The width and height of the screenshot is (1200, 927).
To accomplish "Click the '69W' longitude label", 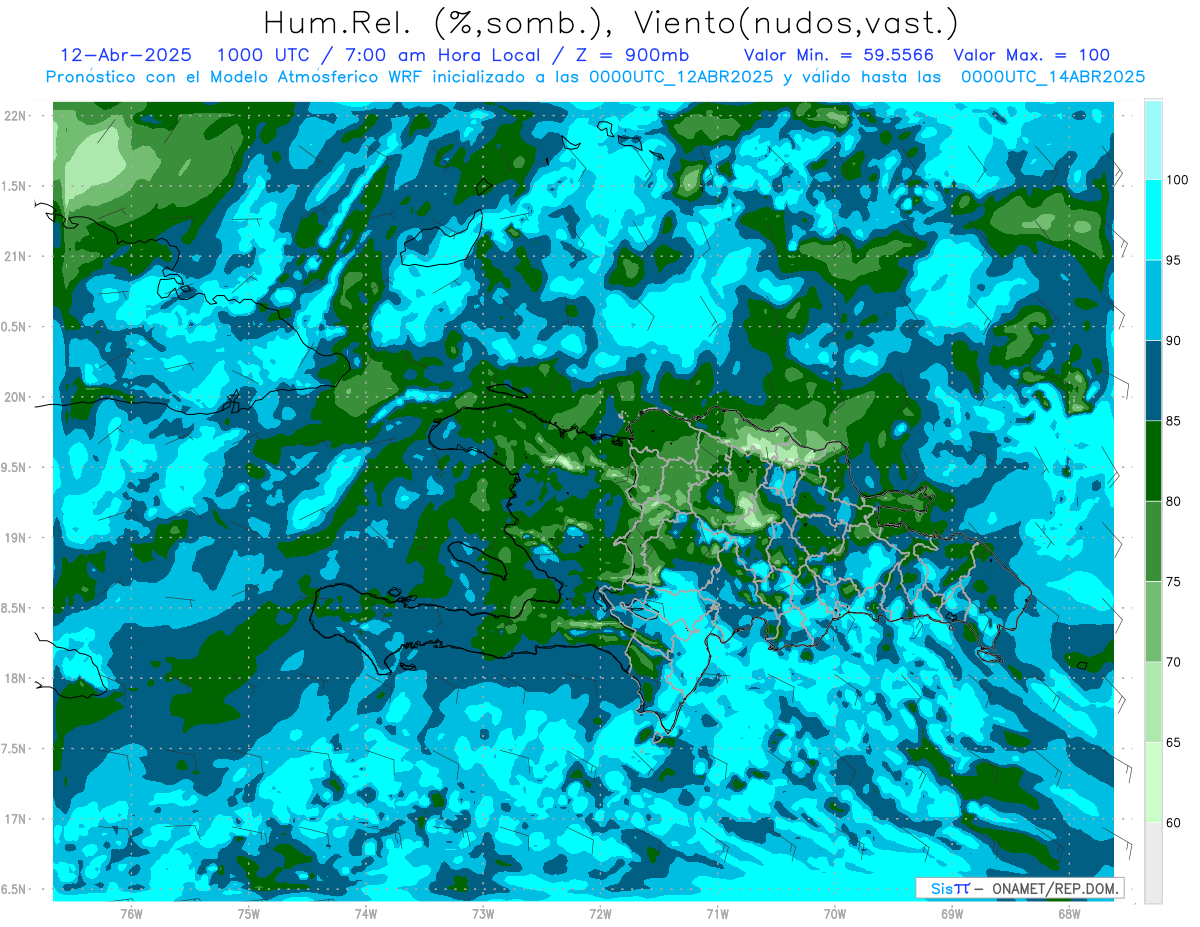I will click(x=952, y=914).
